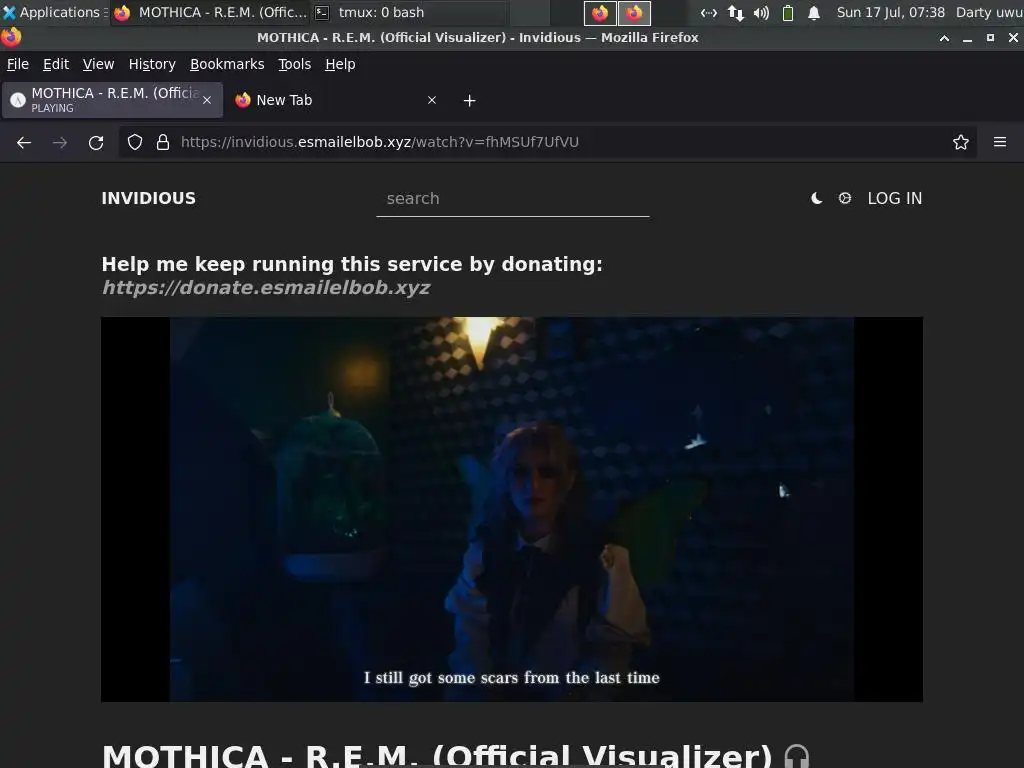
Task: Select MOTHICA Firefox window in taskbar
Action: [210, 12]
